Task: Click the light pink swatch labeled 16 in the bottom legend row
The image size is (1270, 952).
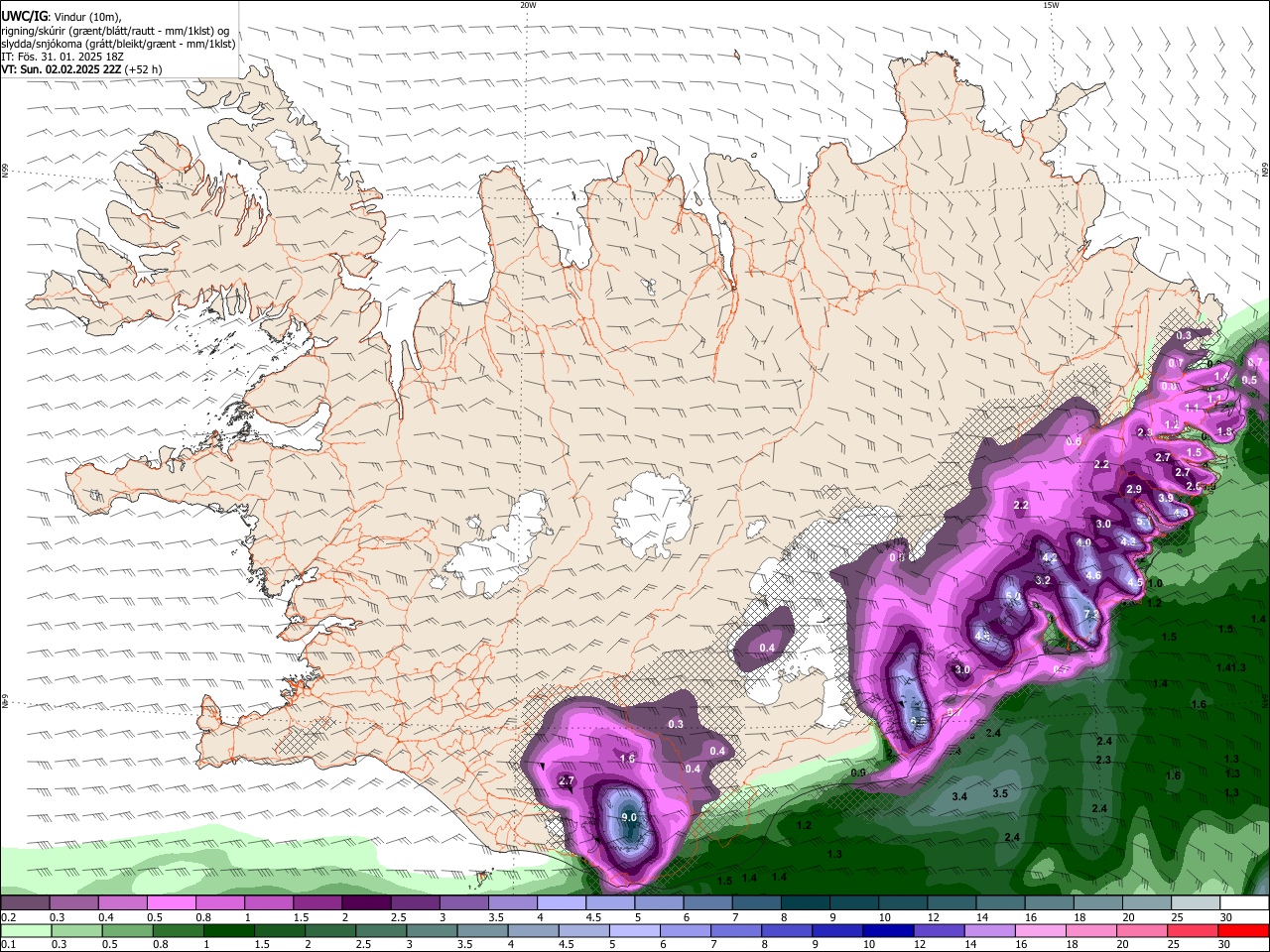Action: [1040, 931]
